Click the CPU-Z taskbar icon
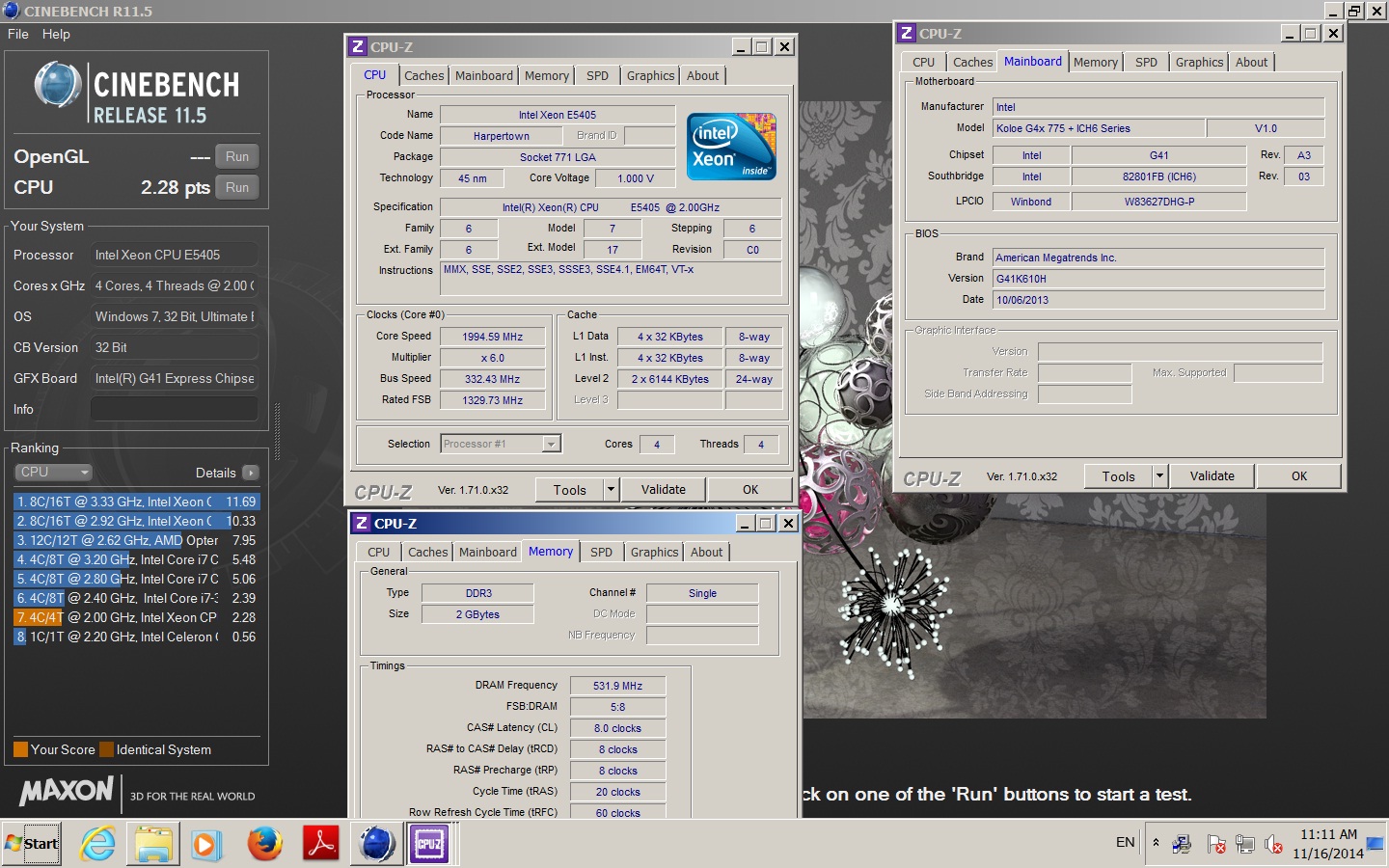Viewport: 1389px width, 868px height. [x=429, y=844]
